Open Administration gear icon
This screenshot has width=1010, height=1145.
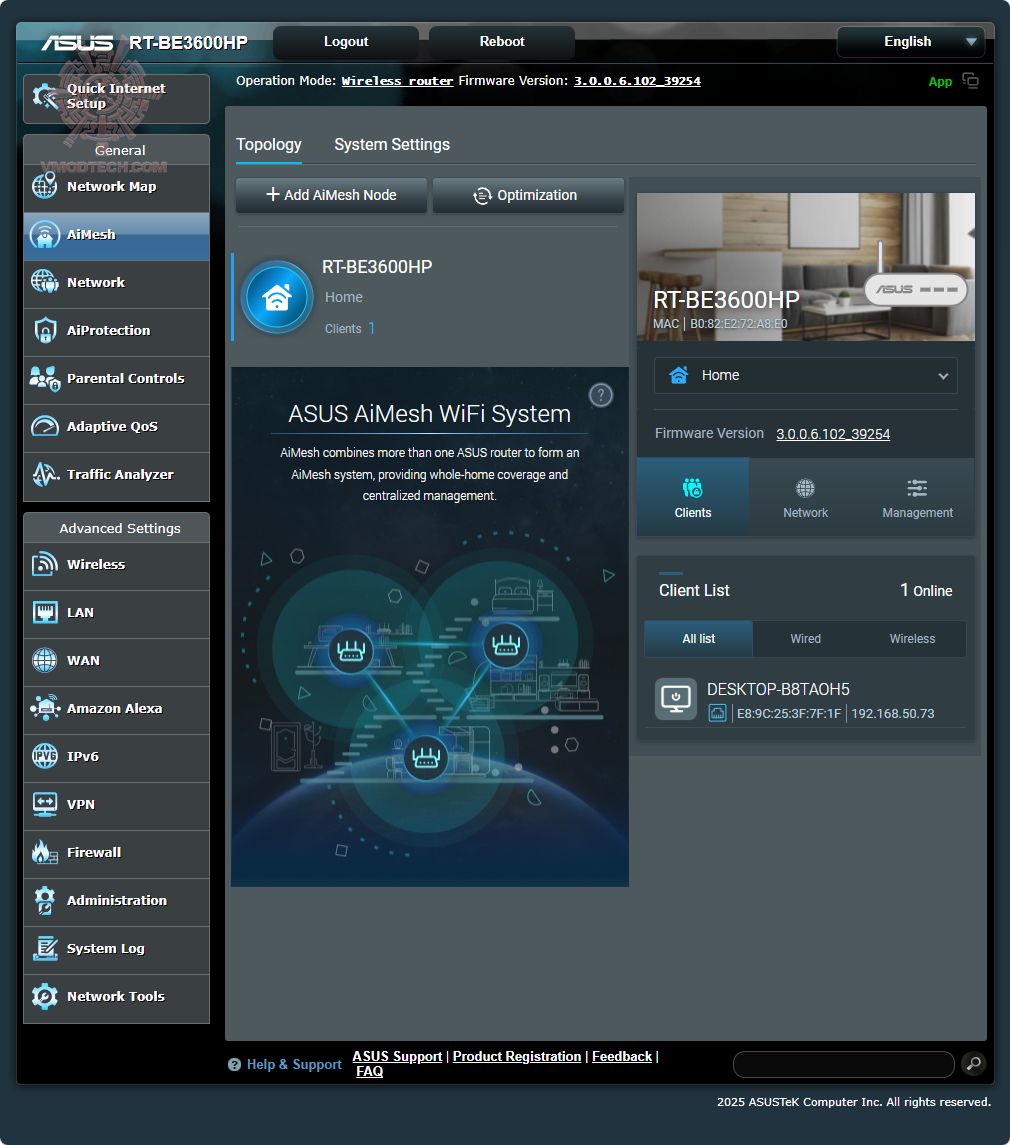pyautogui.click(x=45, y=900)
